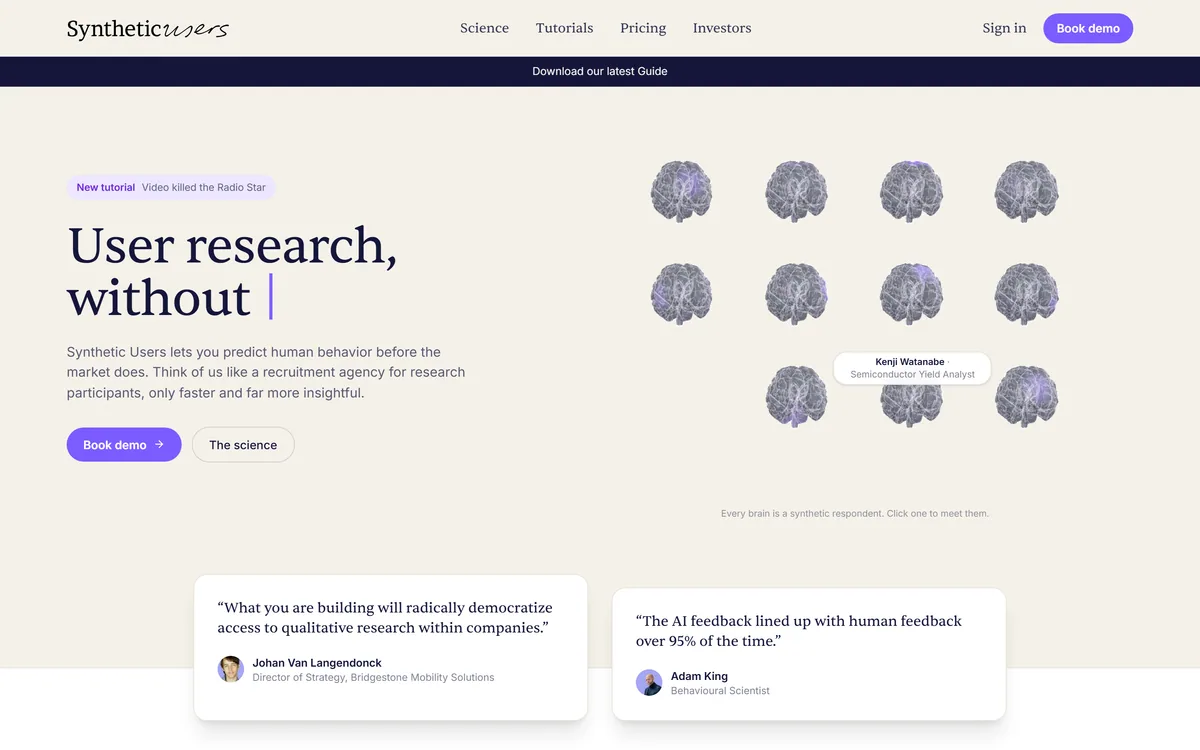The image size is (1200, 750).
Task: Click the Behavioural Scientist title
Action: (x=720, y=691)
